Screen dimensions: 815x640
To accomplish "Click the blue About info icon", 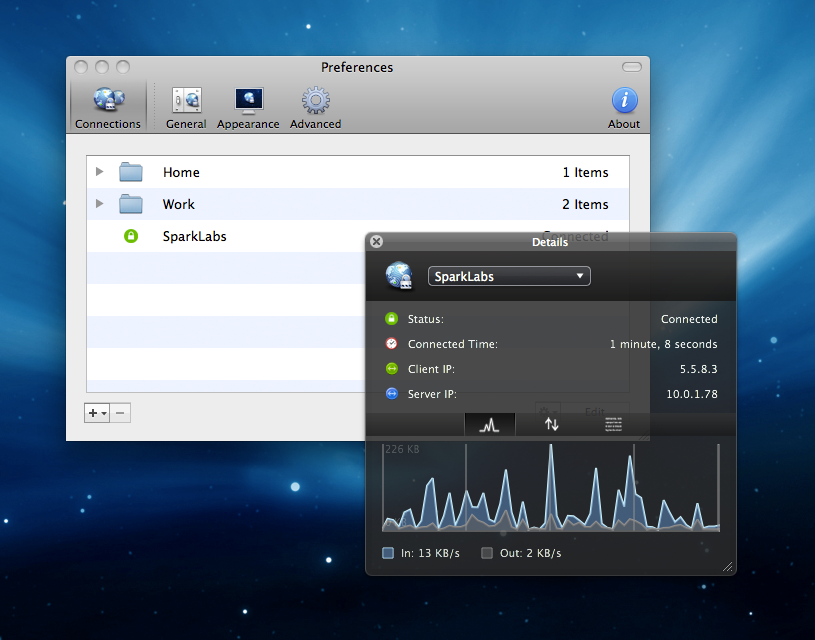I will coord(624,107).
